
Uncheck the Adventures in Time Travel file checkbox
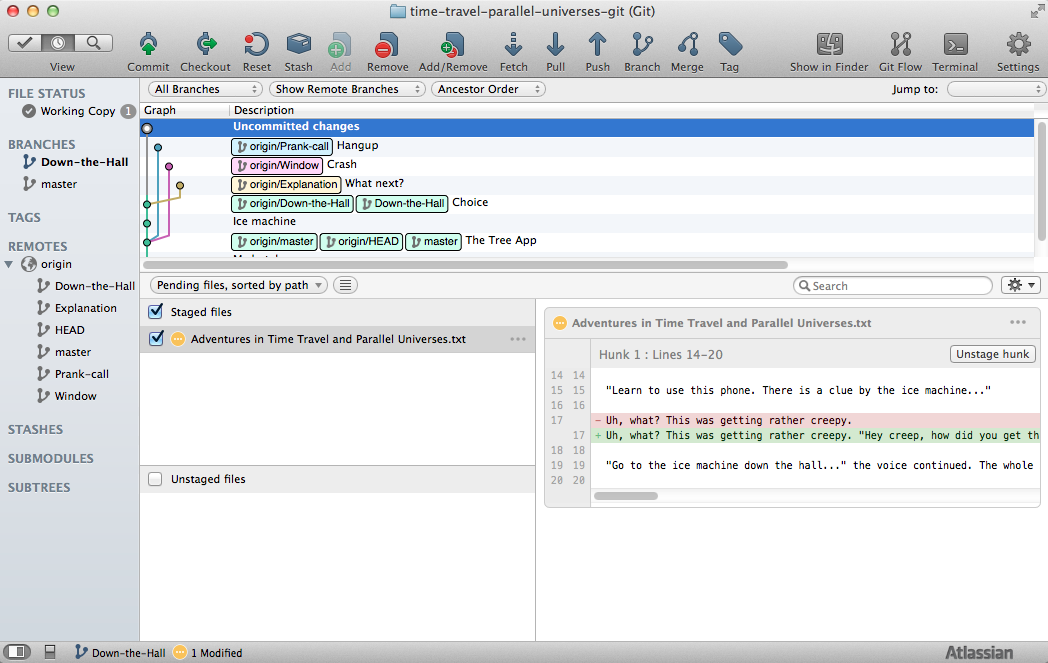156,339
